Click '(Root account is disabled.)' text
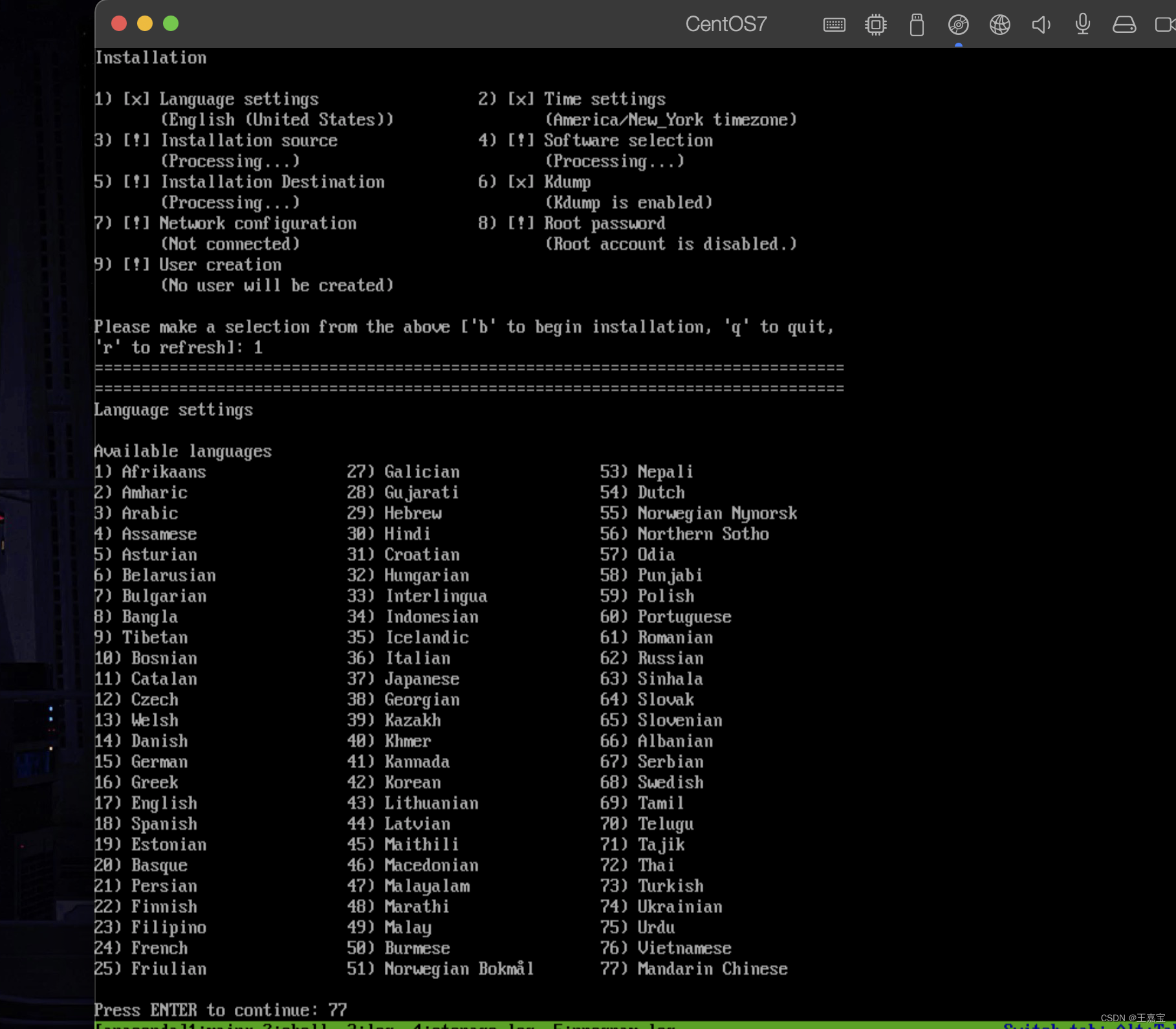This screenshot has width=1176, height=1029. (671, 244)
